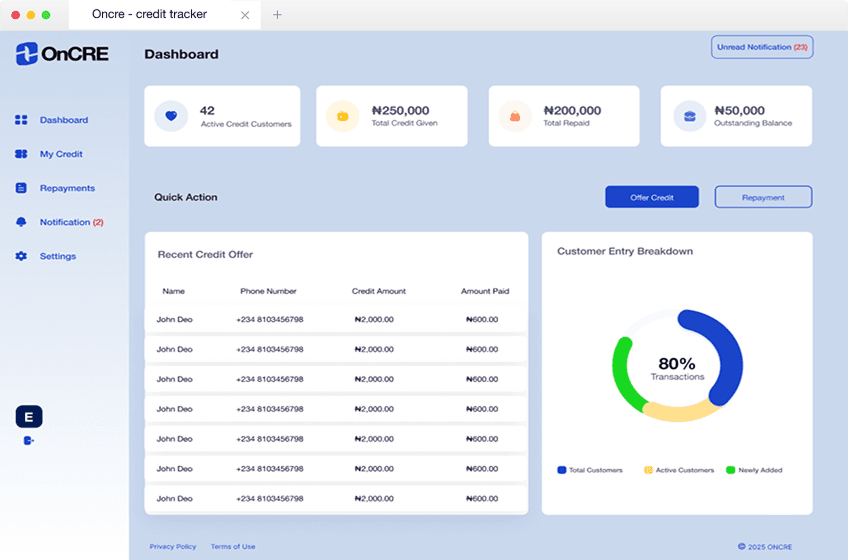Open the Privacy Policy link

click(173, 546)
